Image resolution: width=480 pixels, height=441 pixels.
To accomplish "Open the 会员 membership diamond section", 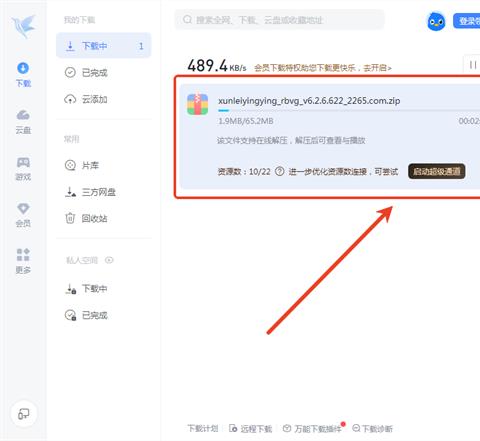I will pos(23,215).
